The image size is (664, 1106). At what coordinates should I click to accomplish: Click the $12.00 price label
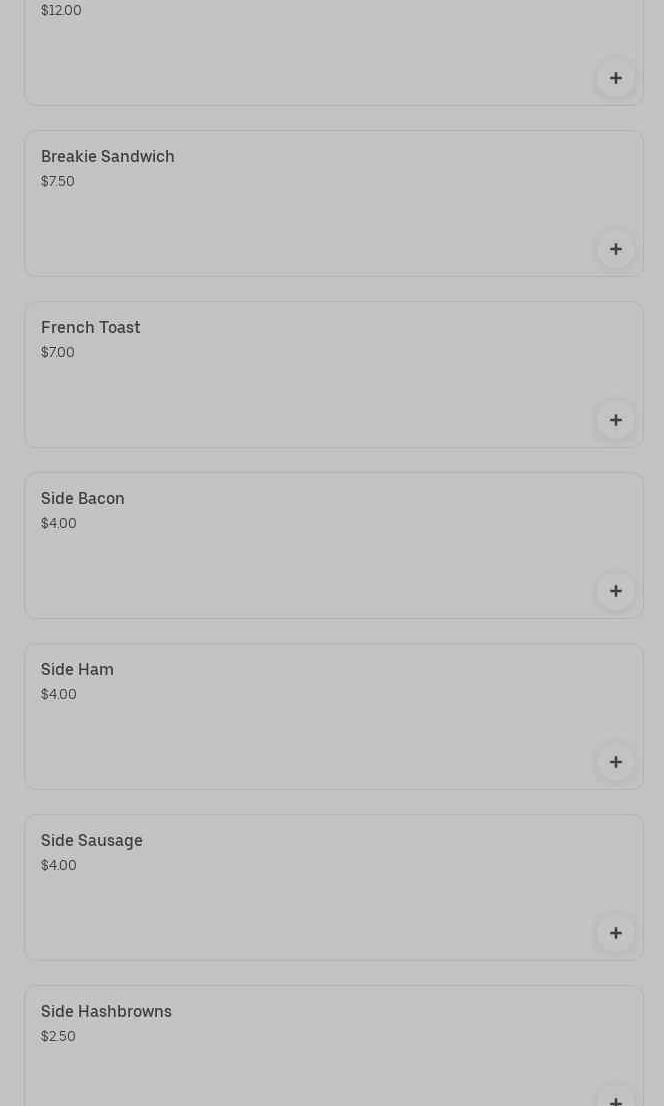click(x=61, y=11)
